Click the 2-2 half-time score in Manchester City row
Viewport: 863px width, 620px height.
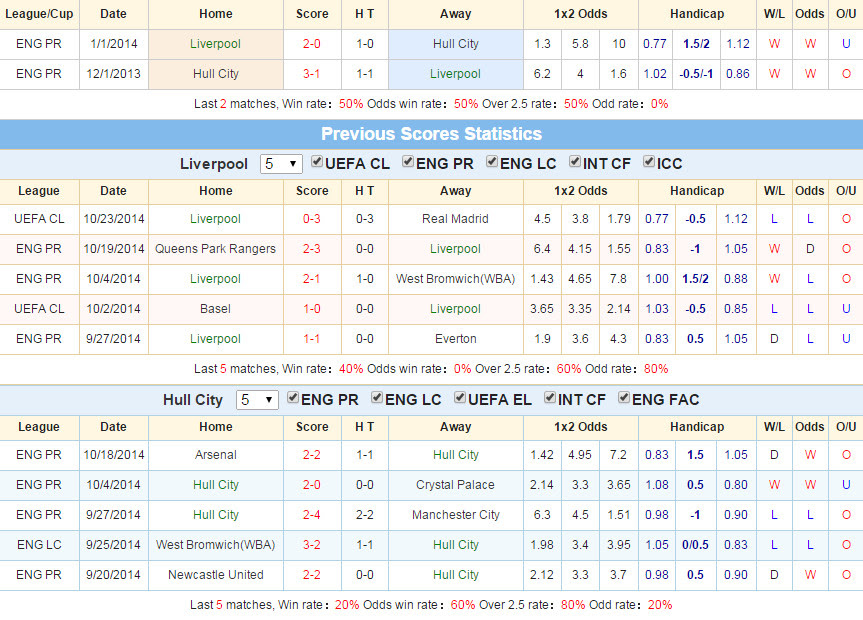[365, 515]
